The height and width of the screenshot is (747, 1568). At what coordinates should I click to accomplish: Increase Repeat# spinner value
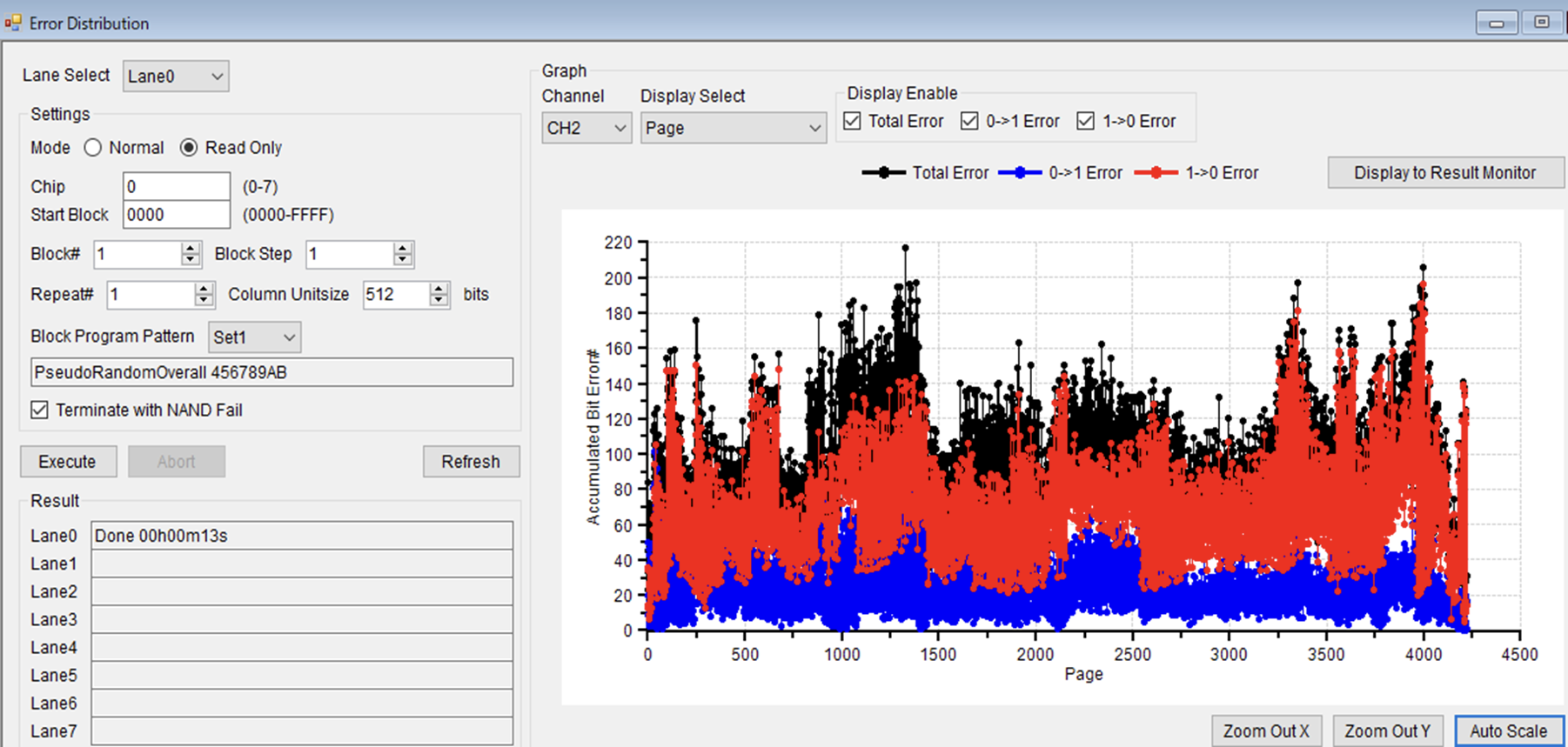coord(204,289)
